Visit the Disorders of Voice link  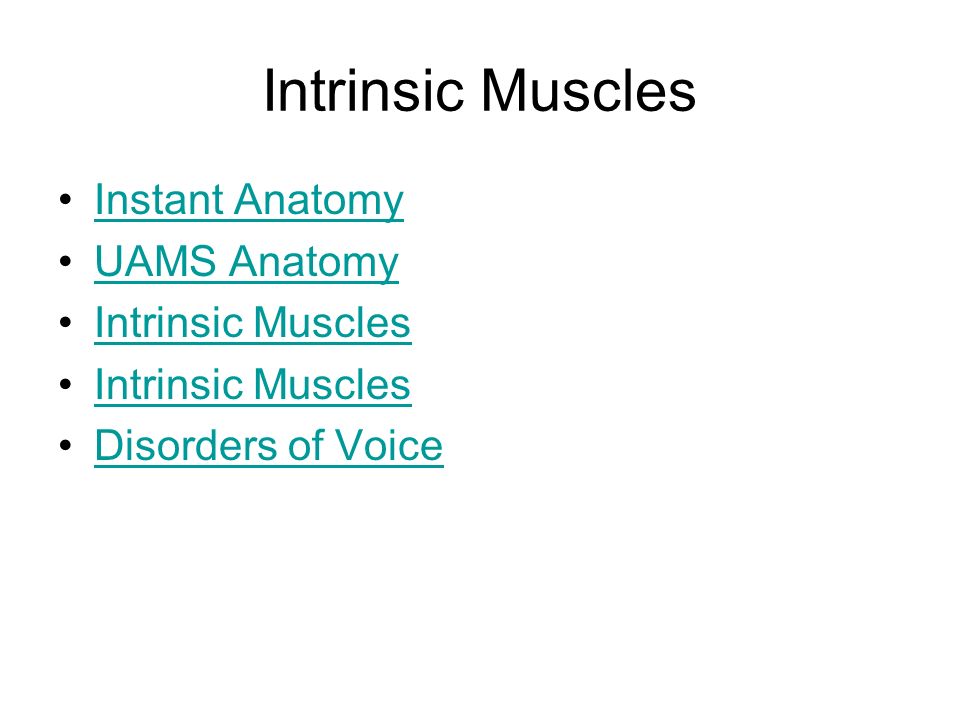[x=269, y=446]
